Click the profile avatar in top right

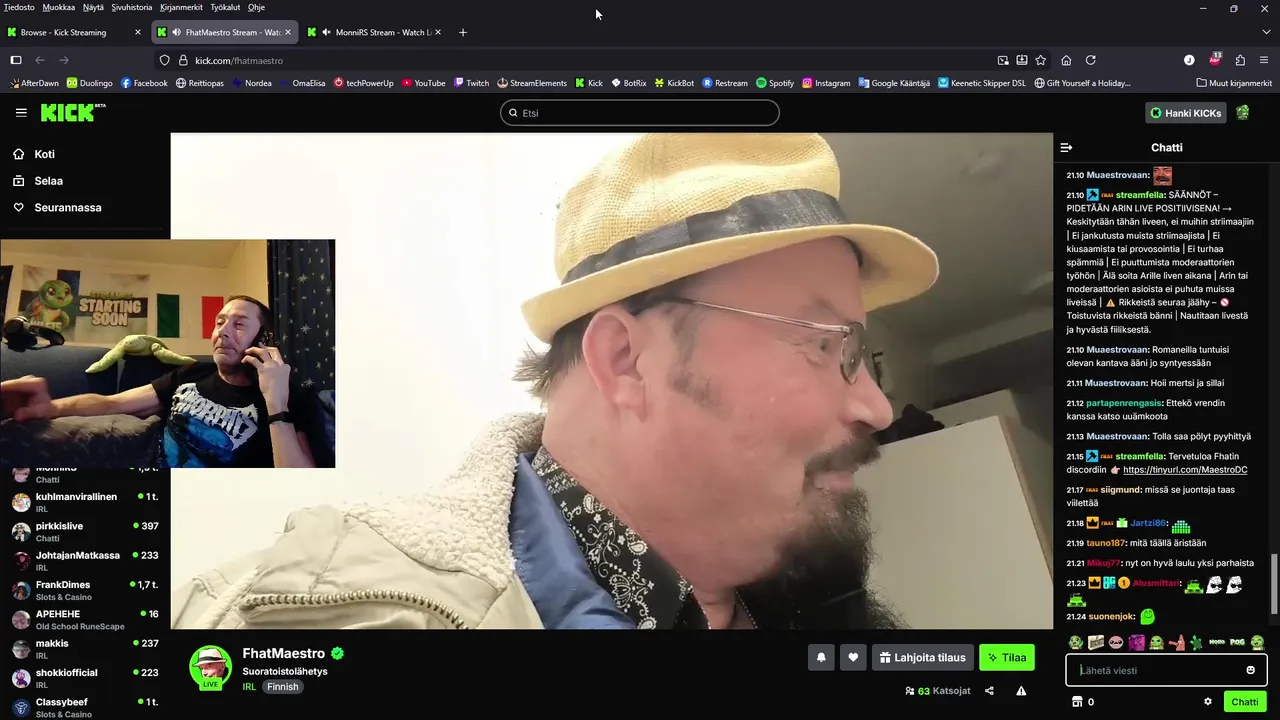1242,113
